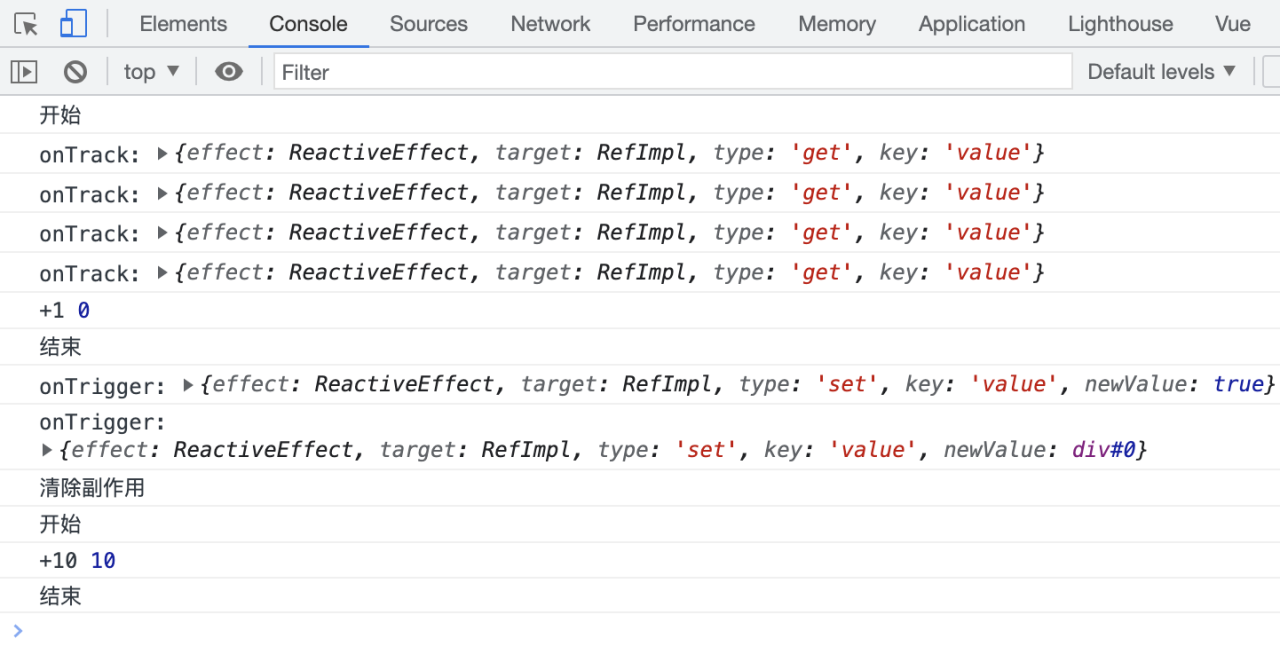Screen dimensions: 1280x662
Task: Expand the onTrigger object with newValue div#0
Action: tap(47, 451)
